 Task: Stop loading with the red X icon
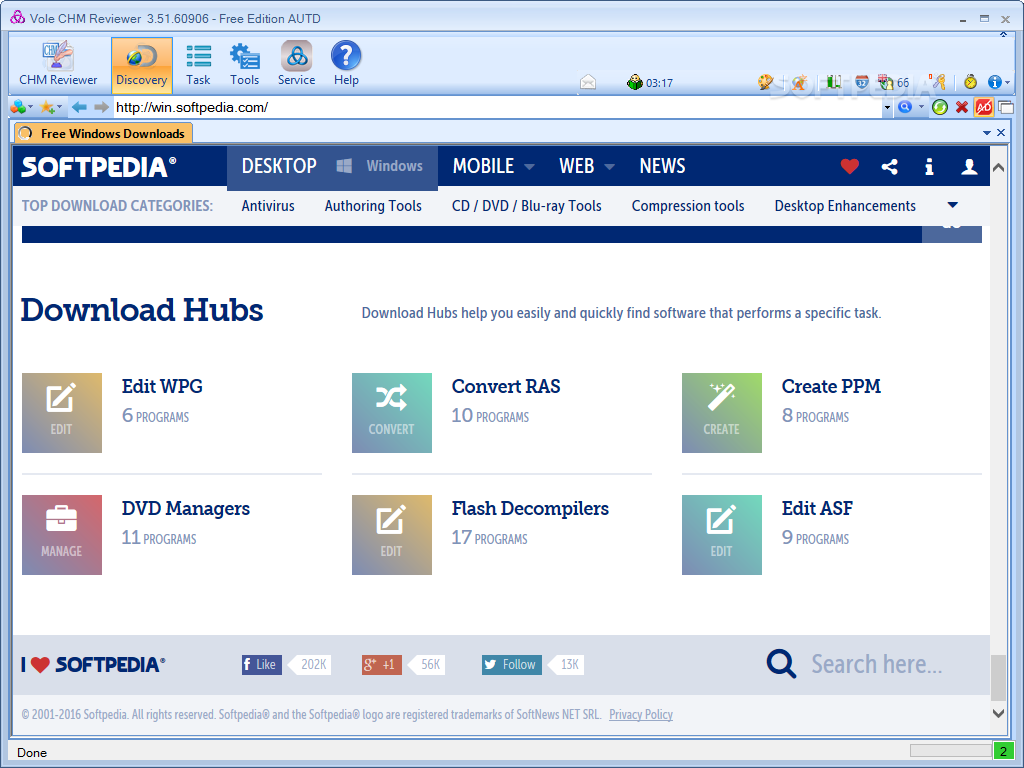[962, 107]
